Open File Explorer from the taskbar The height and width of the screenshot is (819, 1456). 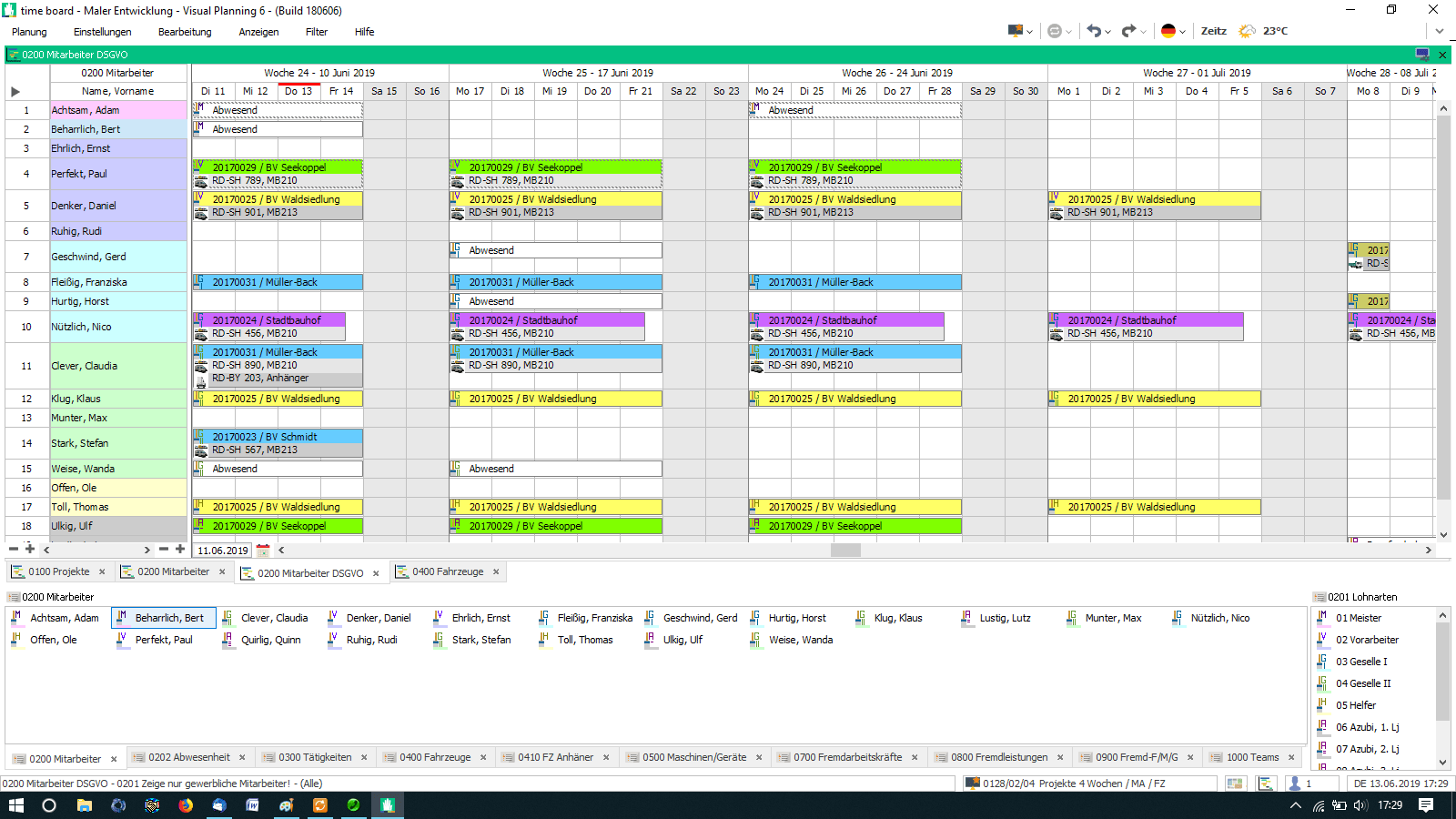(x=84, y=805)
